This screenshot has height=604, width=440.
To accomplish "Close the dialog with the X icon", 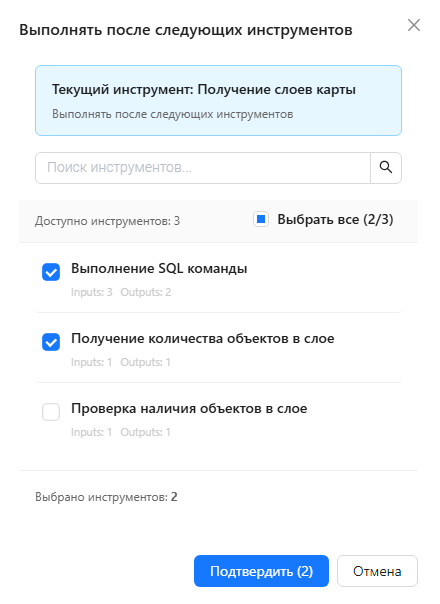I will (414, 25).
